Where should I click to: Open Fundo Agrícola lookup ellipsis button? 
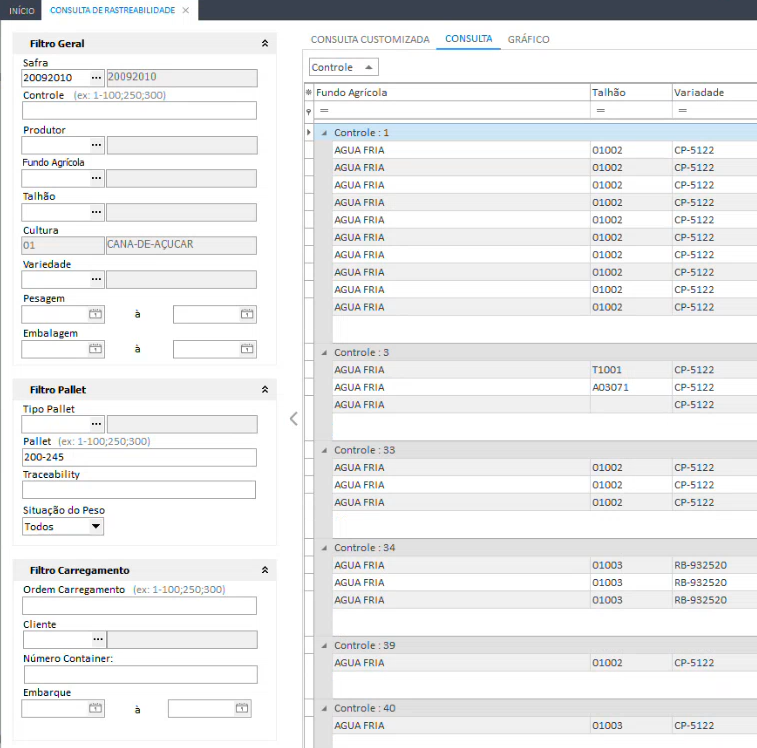96,178
